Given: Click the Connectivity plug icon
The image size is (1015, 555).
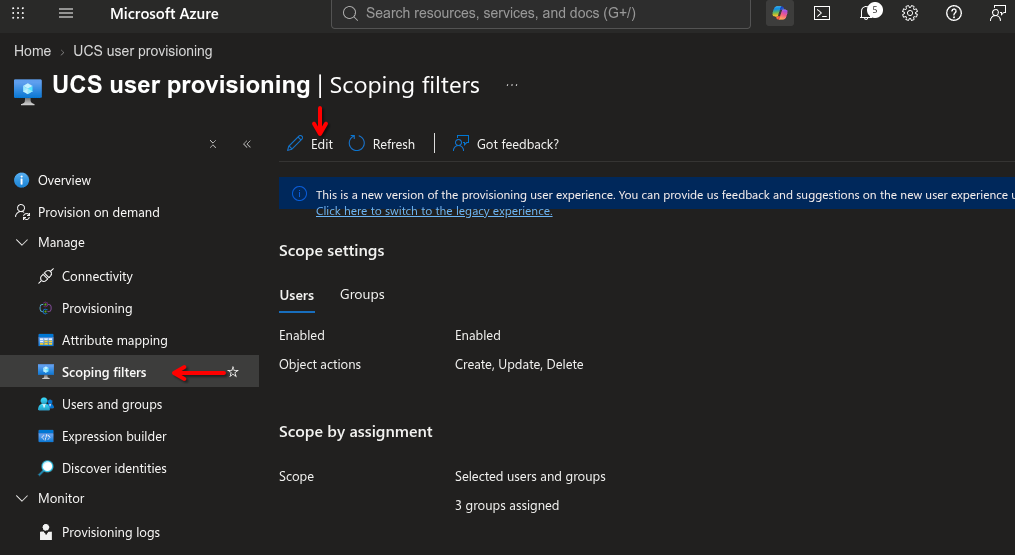Looking at the screenshot, I should 45,276.
